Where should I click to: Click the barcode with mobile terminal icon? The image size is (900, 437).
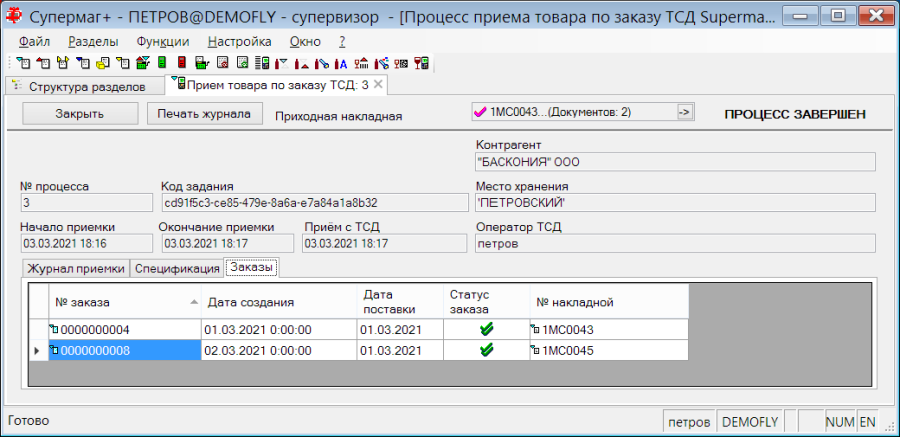262,63
